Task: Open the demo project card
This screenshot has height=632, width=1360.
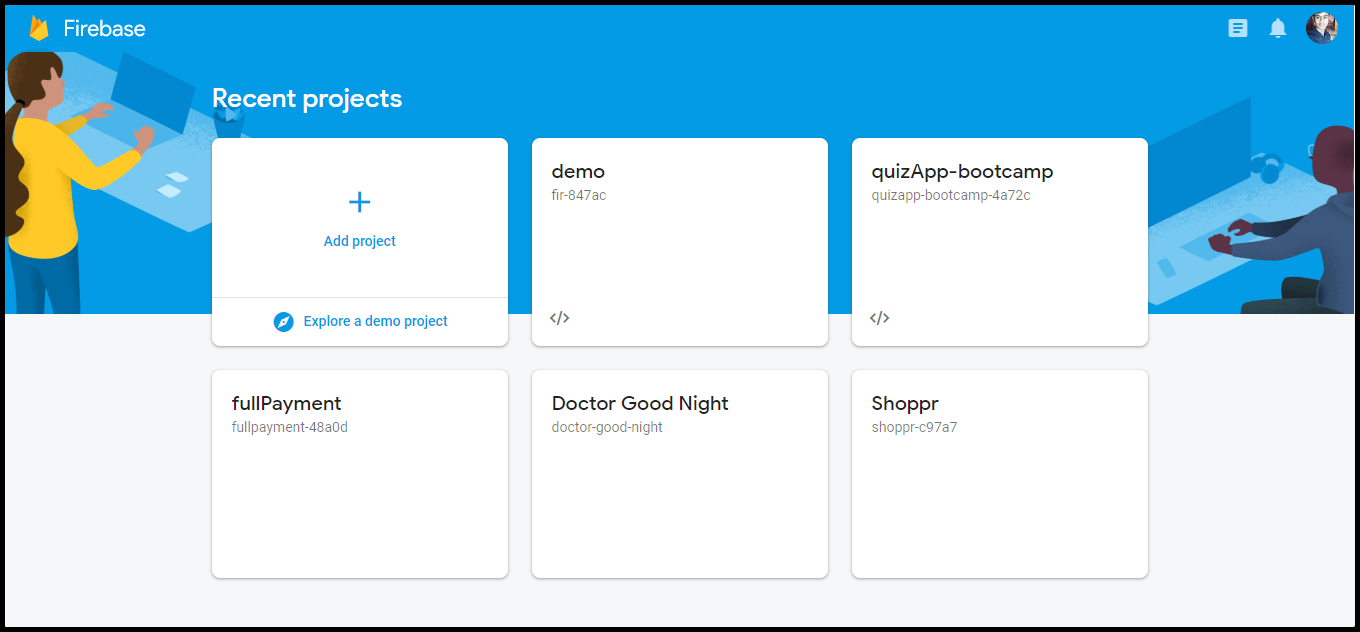Action: pos(680,242)
